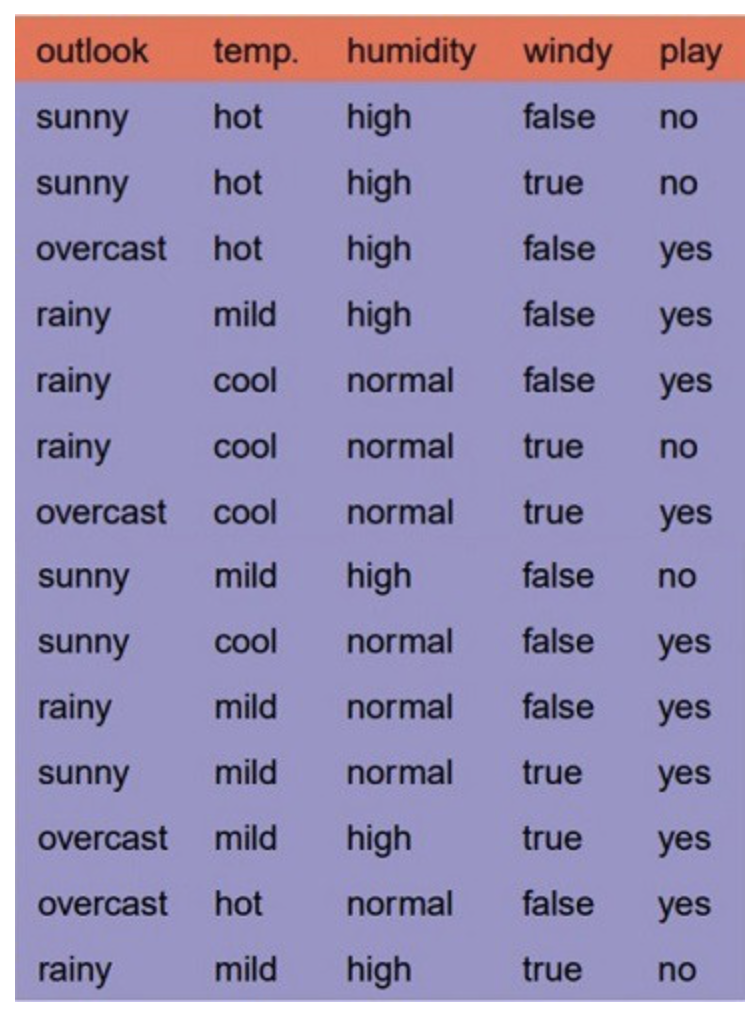
Task: Select 'sunny' in the sunny, hot, false row
Action: coord(82,119)
